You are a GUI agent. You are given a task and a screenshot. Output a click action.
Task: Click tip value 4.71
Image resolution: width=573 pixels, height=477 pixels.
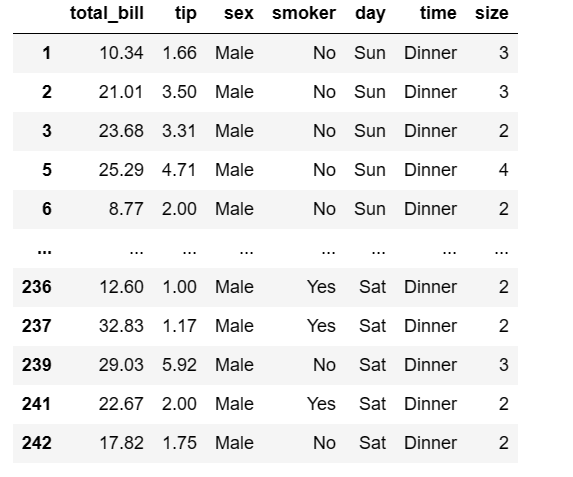coord(179,170)
